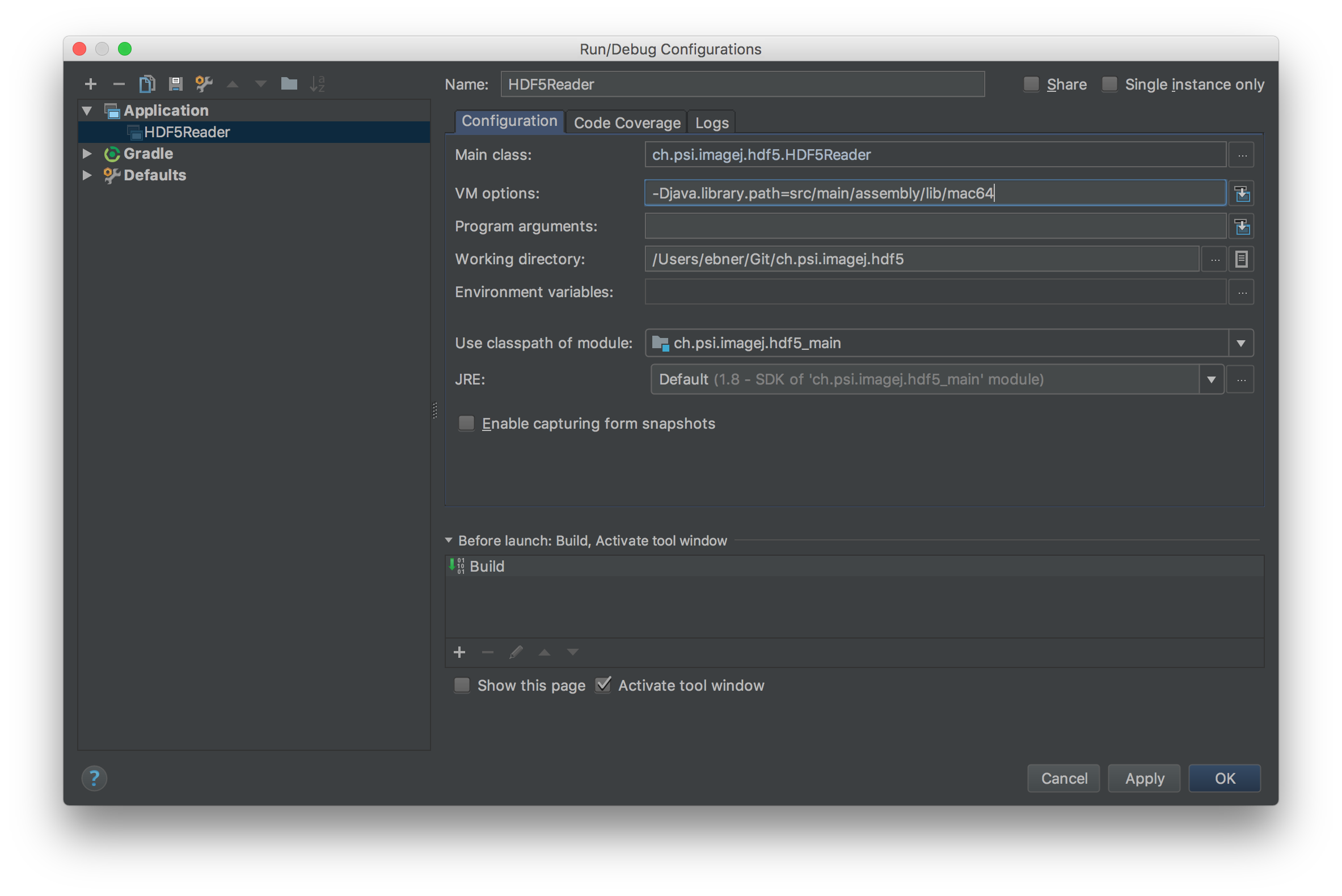Toggle Single instance only checkbox
Image resolution: width=1342 pixels, height=896 pixels.
(x=1109, y=84)
